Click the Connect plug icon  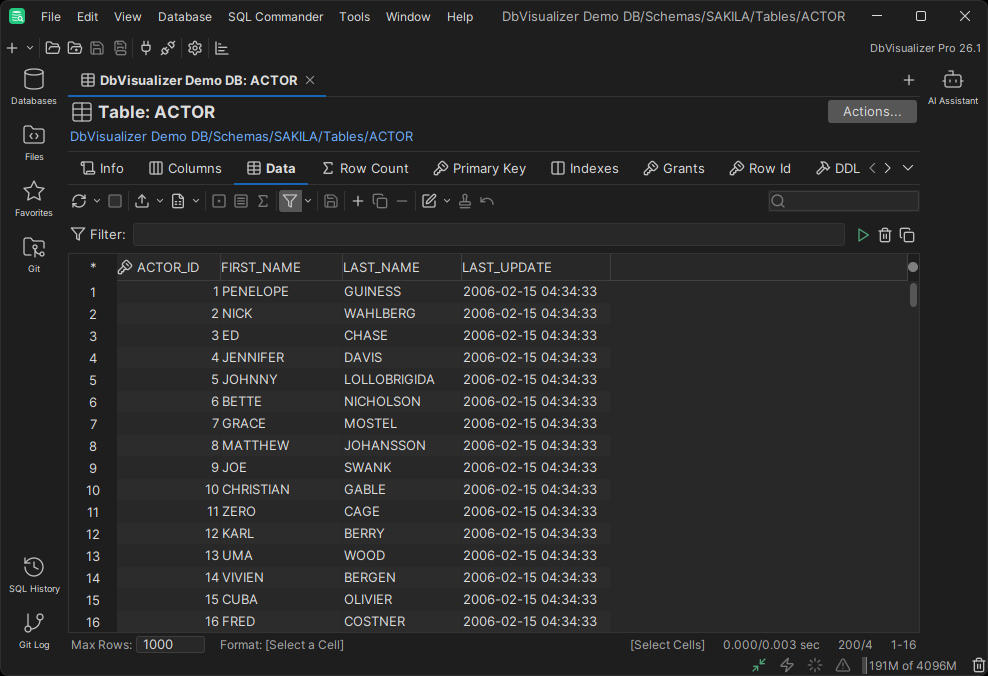pyautogui.click(x=146, y=48)
